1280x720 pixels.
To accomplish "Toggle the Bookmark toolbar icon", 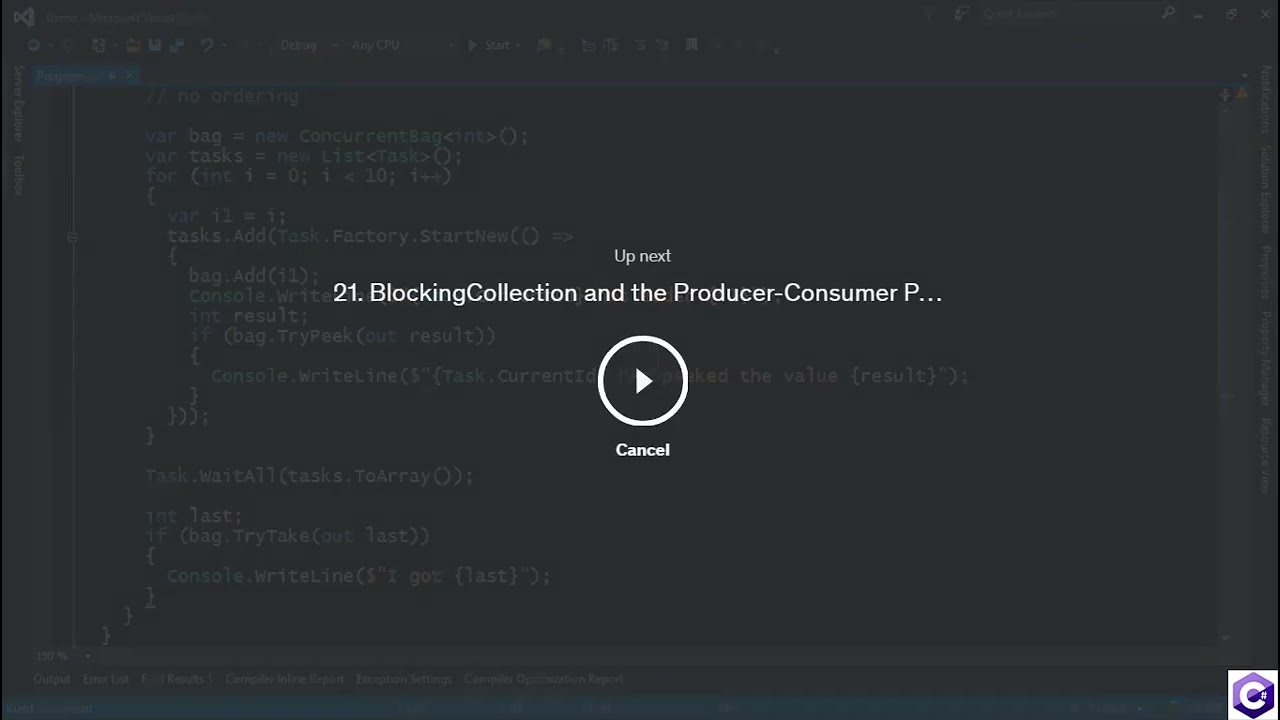I will tap(691, 45).
